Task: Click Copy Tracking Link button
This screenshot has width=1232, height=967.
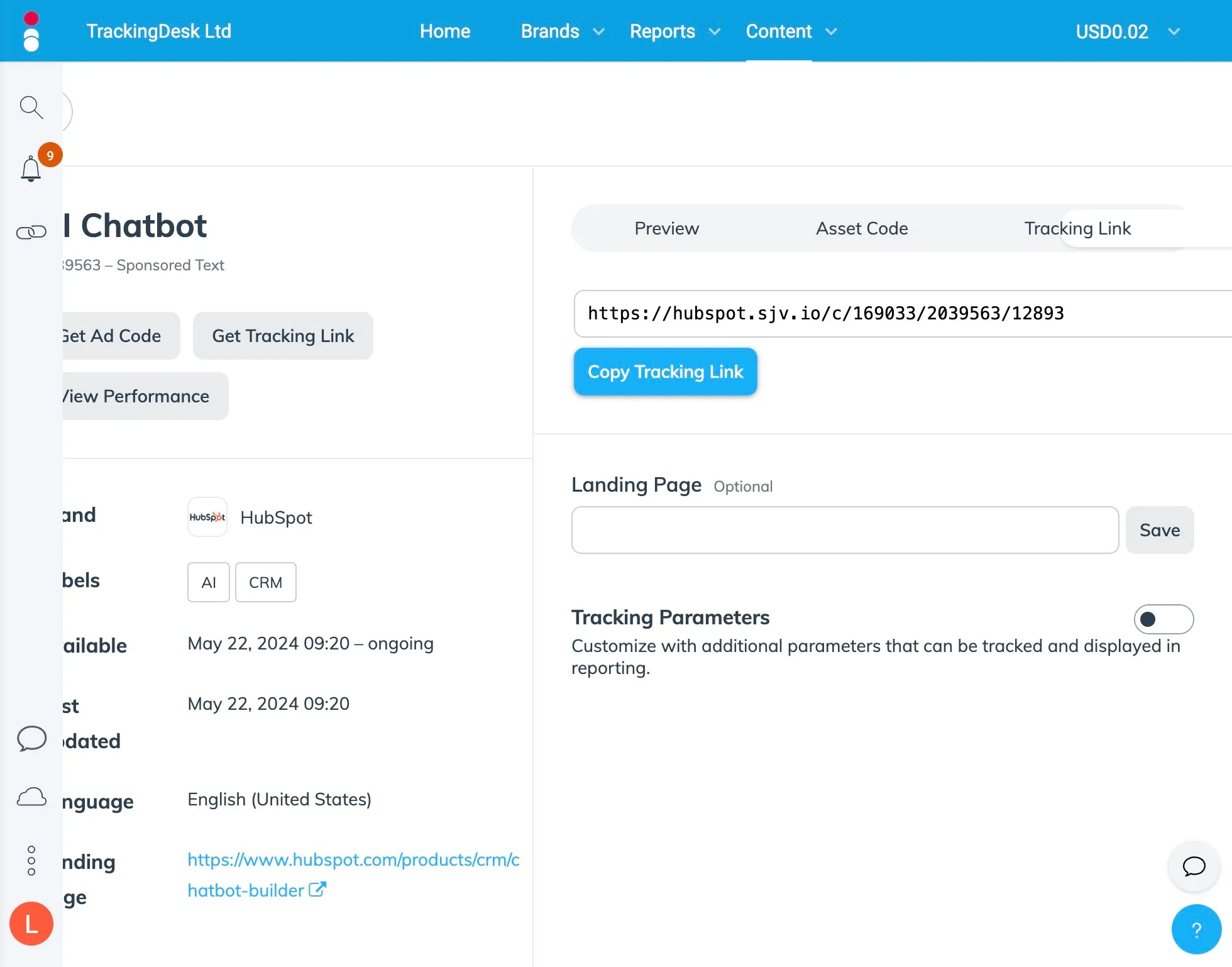Action: pyautogui.click(x=665, y=372)
